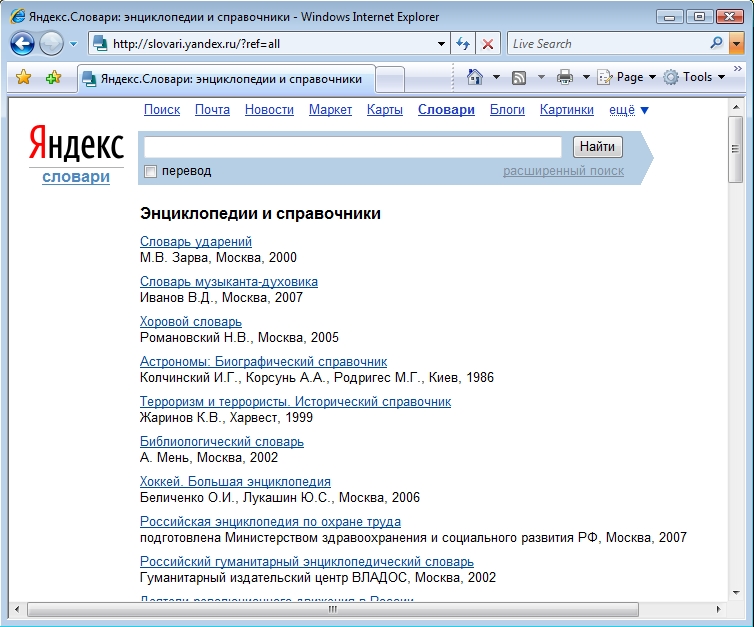The height and width of the screenshot is (627, 754).
Task: Open the Хоровой словарь link
Action: [191, 321]
